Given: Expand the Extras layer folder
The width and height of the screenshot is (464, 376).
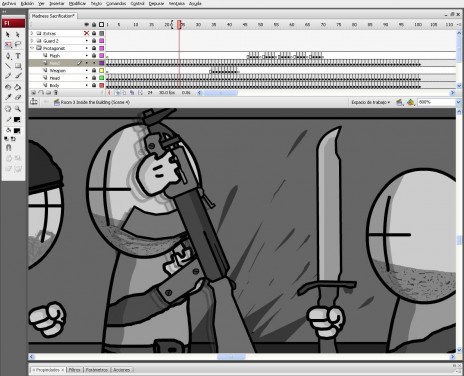Looking at the screenshot, I should [32, 33].
